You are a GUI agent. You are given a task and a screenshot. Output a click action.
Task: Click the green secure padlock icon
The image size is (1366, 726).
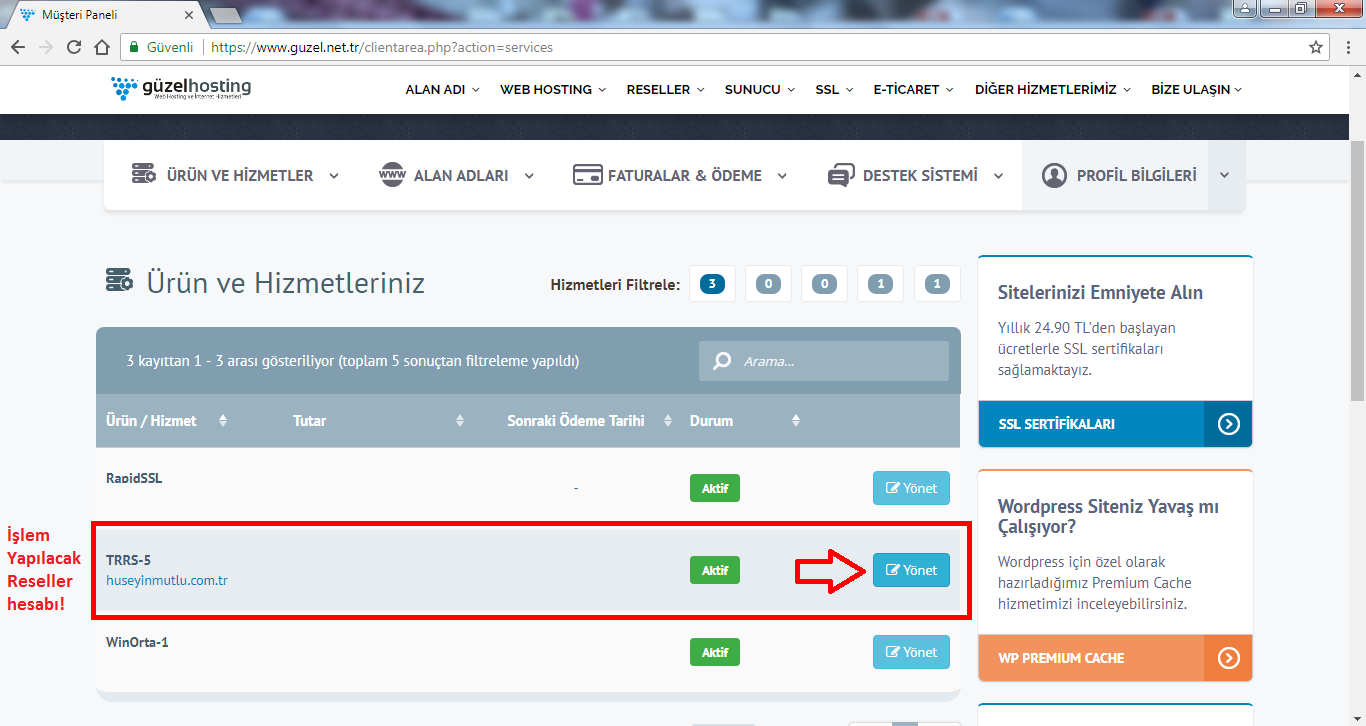[133, 47]
